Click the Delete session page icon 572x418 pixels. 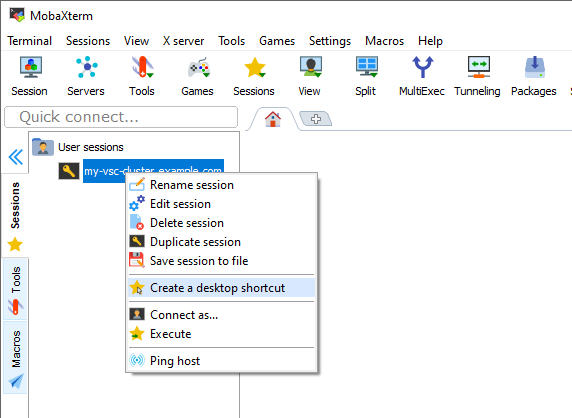[137, 222]
